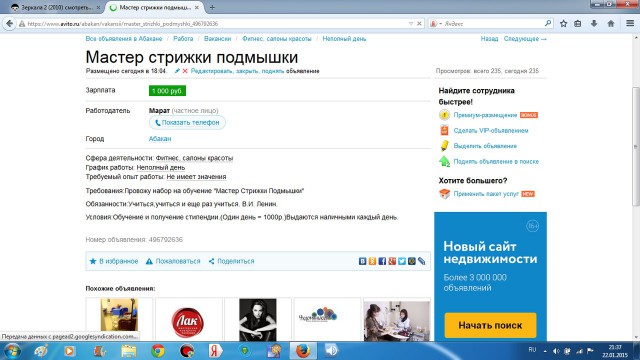Click the browser back arrow button

pos(9,24)
